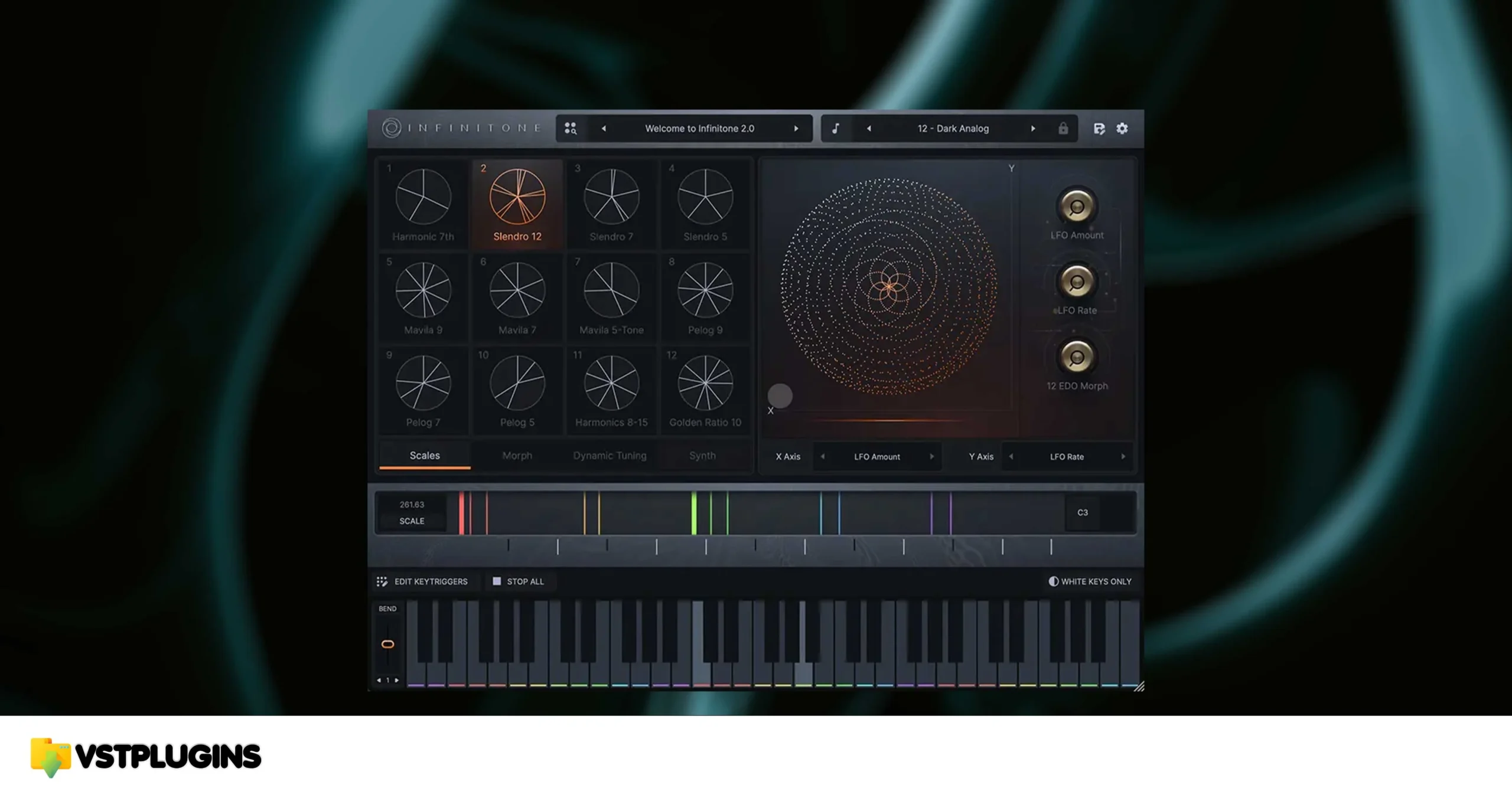Screen dimensions: 1512x801
Task: Click the dotted sphere visualizer
Action: tap(889, 287)
